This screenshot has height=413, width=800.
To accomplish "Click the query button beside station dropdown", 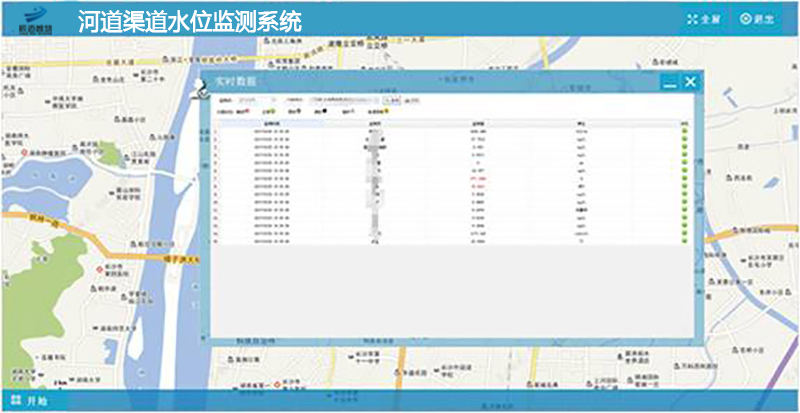I will click(x=392, y=101).
